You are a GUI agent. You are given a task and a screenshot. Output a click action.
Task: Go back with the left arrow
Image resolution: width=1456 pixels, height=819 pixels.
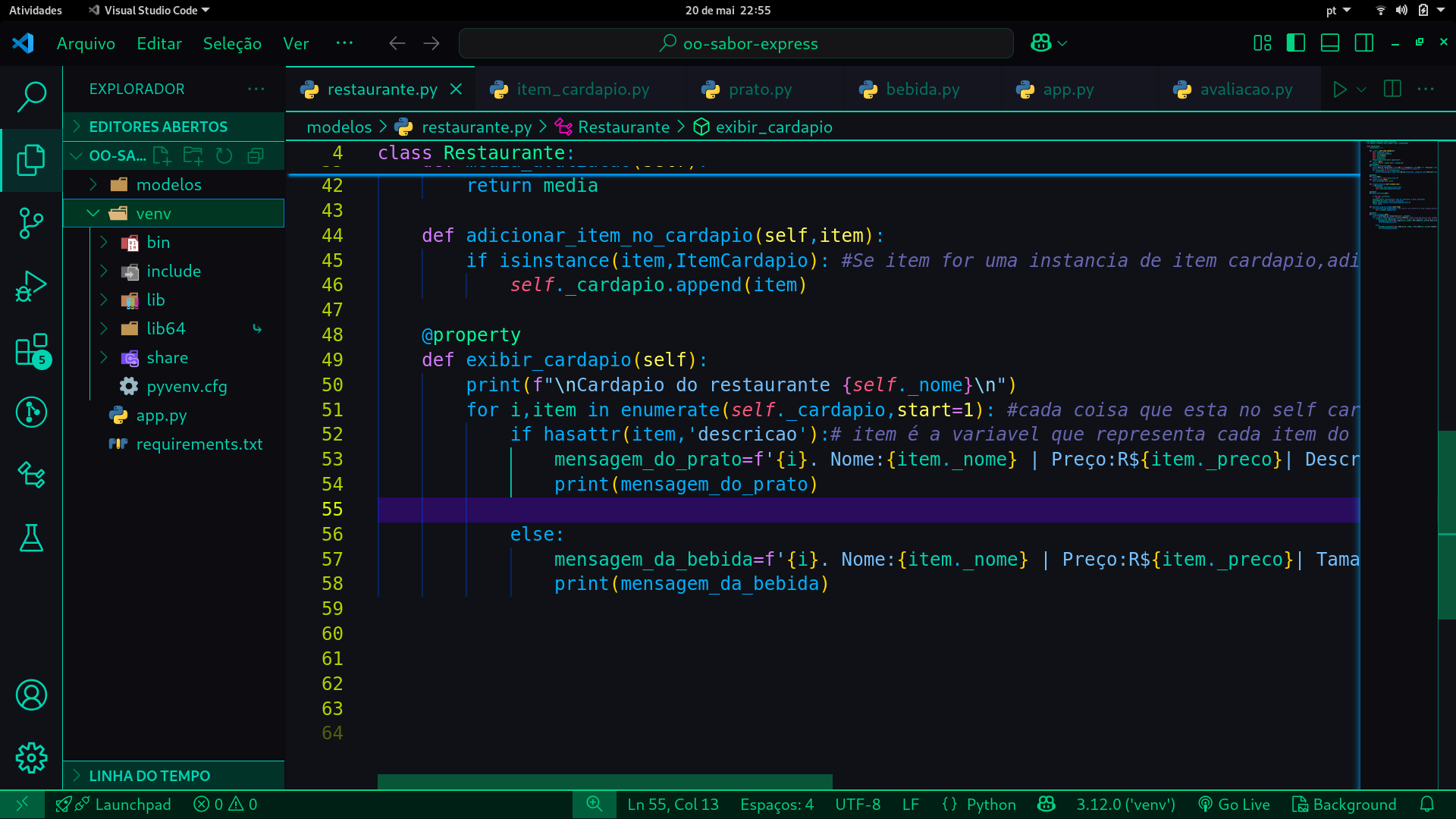click(397, 43)
